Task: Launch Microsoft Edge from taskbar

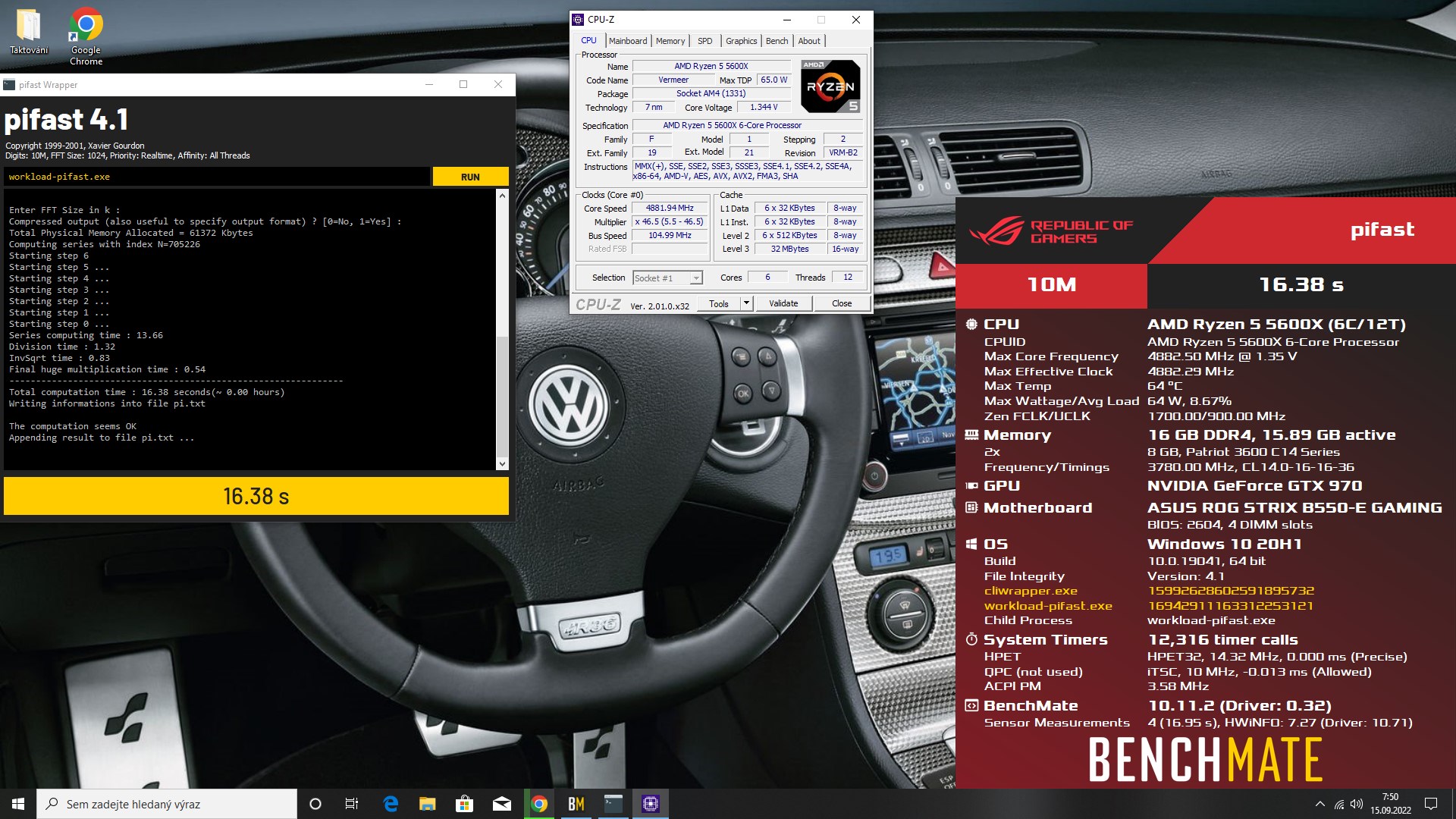Action: (x=391, y=804)
